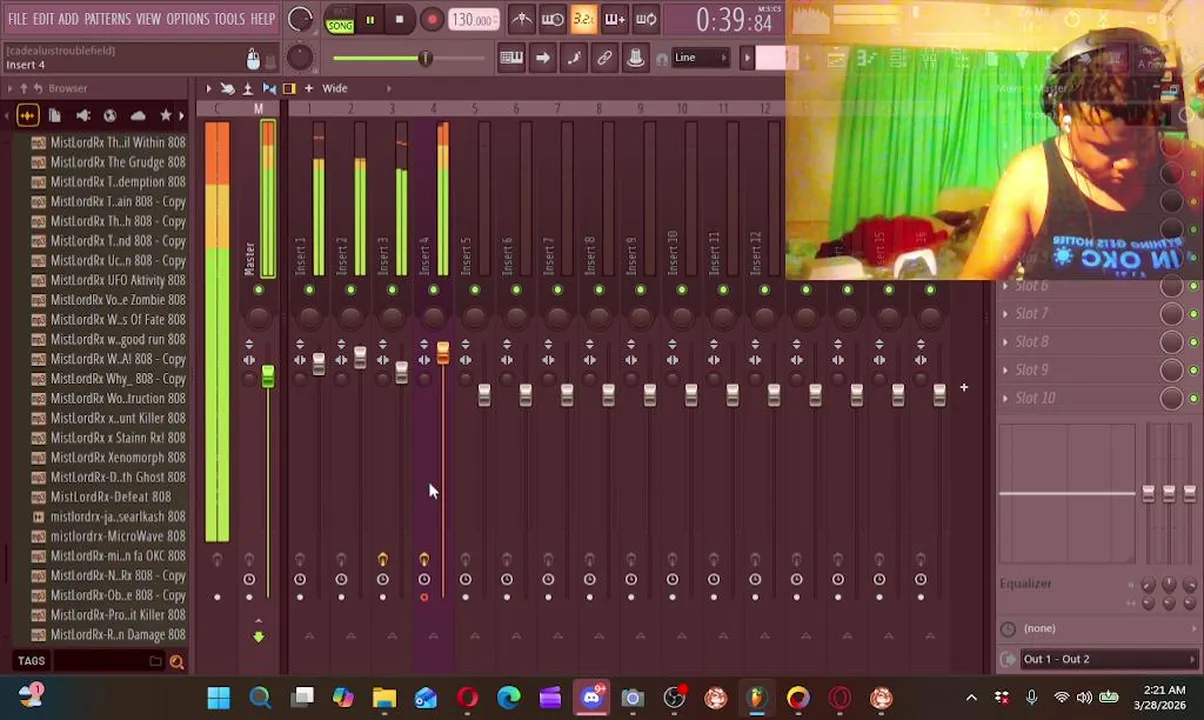Mute Insert 1 with its green LED
This screenshot has height=720, width=1204.
point(309,290)
